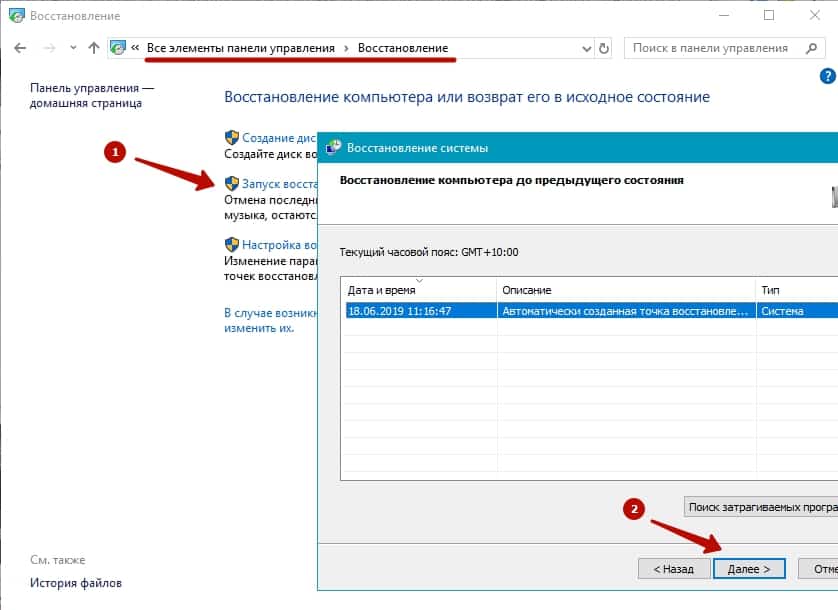Screen dimensions: 838x610
Task: Click 'Поиск затрагиваемых программ' button
Action: [761, 507]
